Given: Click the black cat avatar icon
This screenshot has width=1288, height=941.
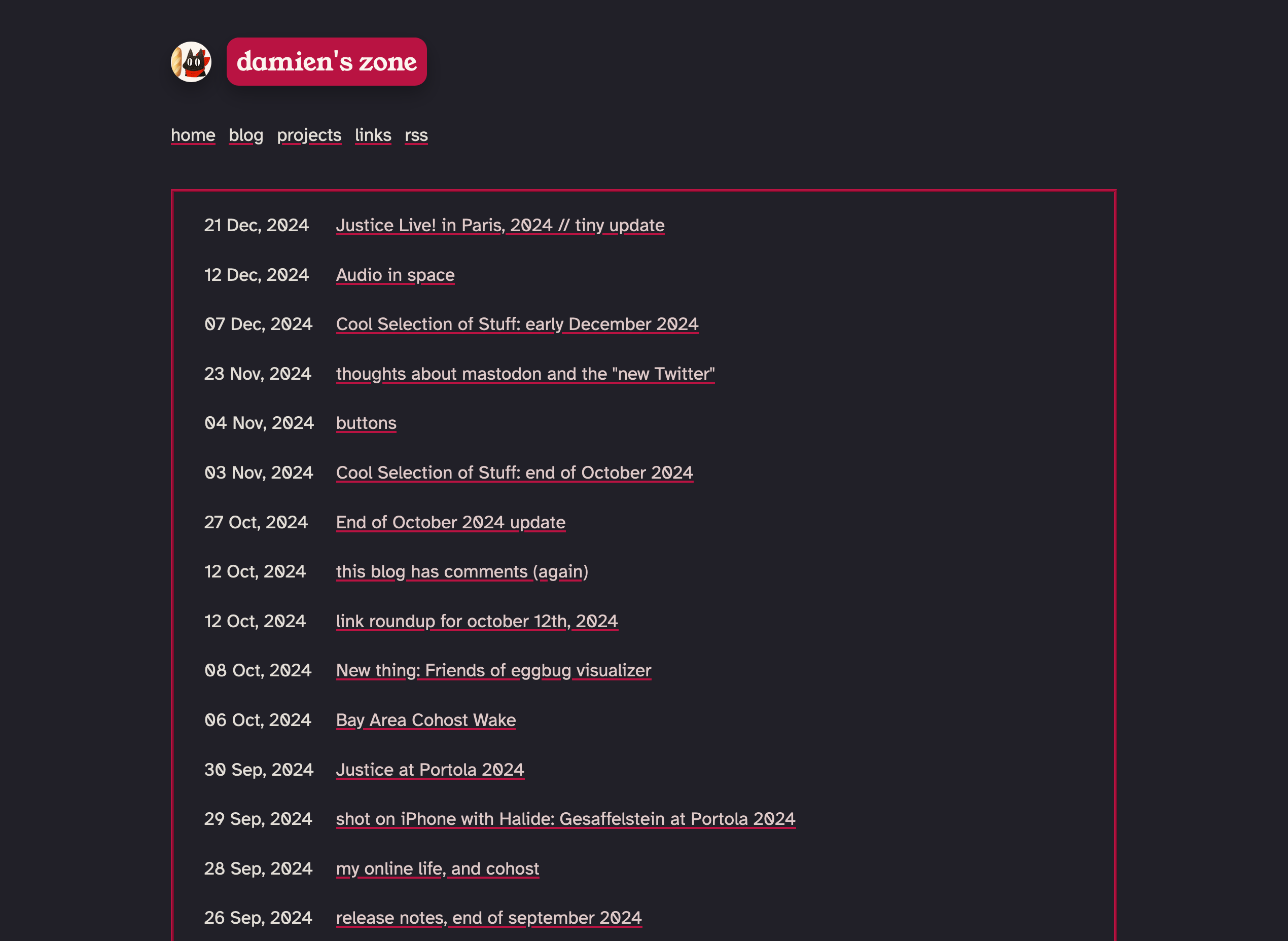Looking at the screenshot, I should pos(191,61).
